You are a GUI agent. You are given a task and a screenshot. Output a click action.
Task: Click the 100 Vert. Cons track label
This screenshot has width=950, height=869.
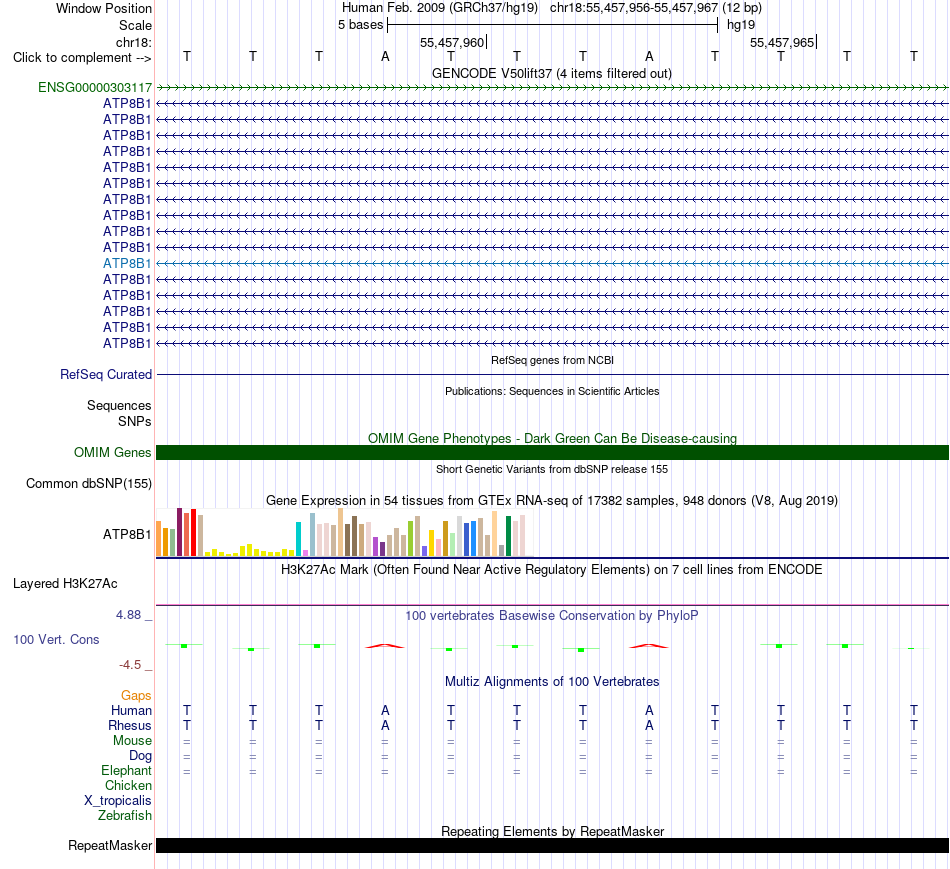click(56, 639)
